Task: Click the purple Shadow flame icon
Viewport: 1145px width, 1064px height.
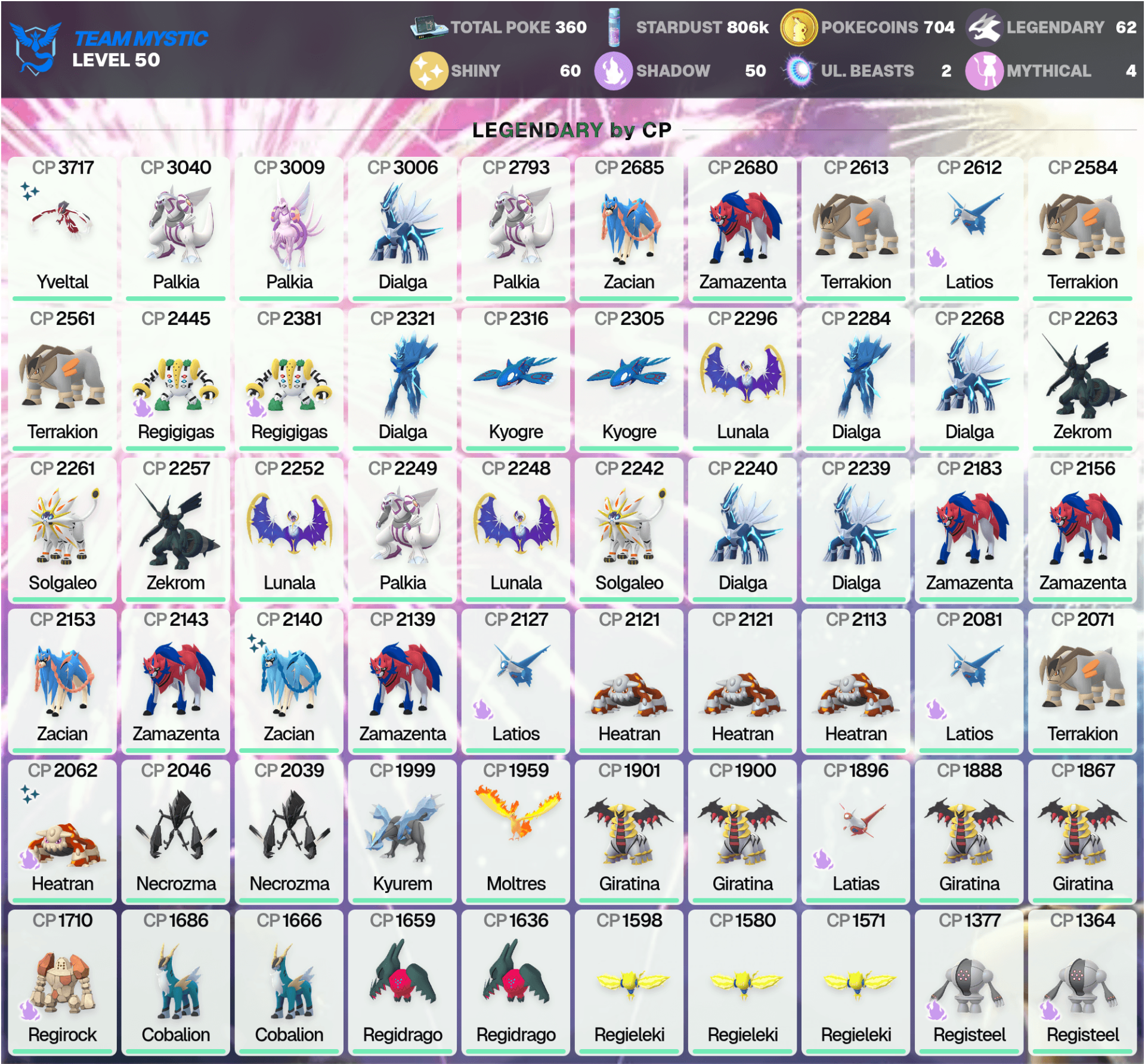Action: click(613, 71)
